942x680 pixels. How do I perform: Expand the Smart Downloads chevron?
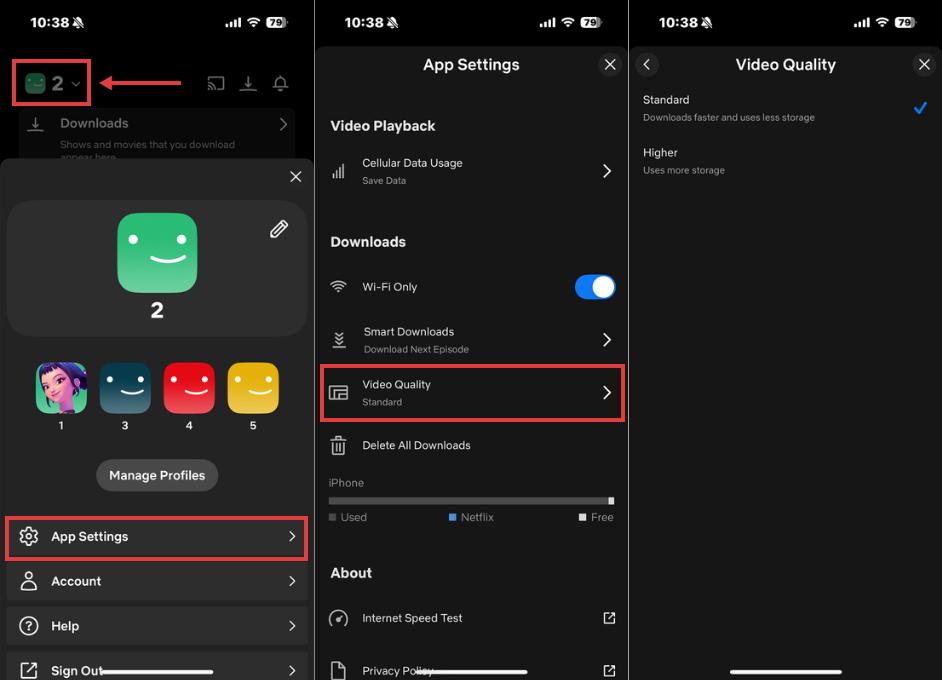607,340
